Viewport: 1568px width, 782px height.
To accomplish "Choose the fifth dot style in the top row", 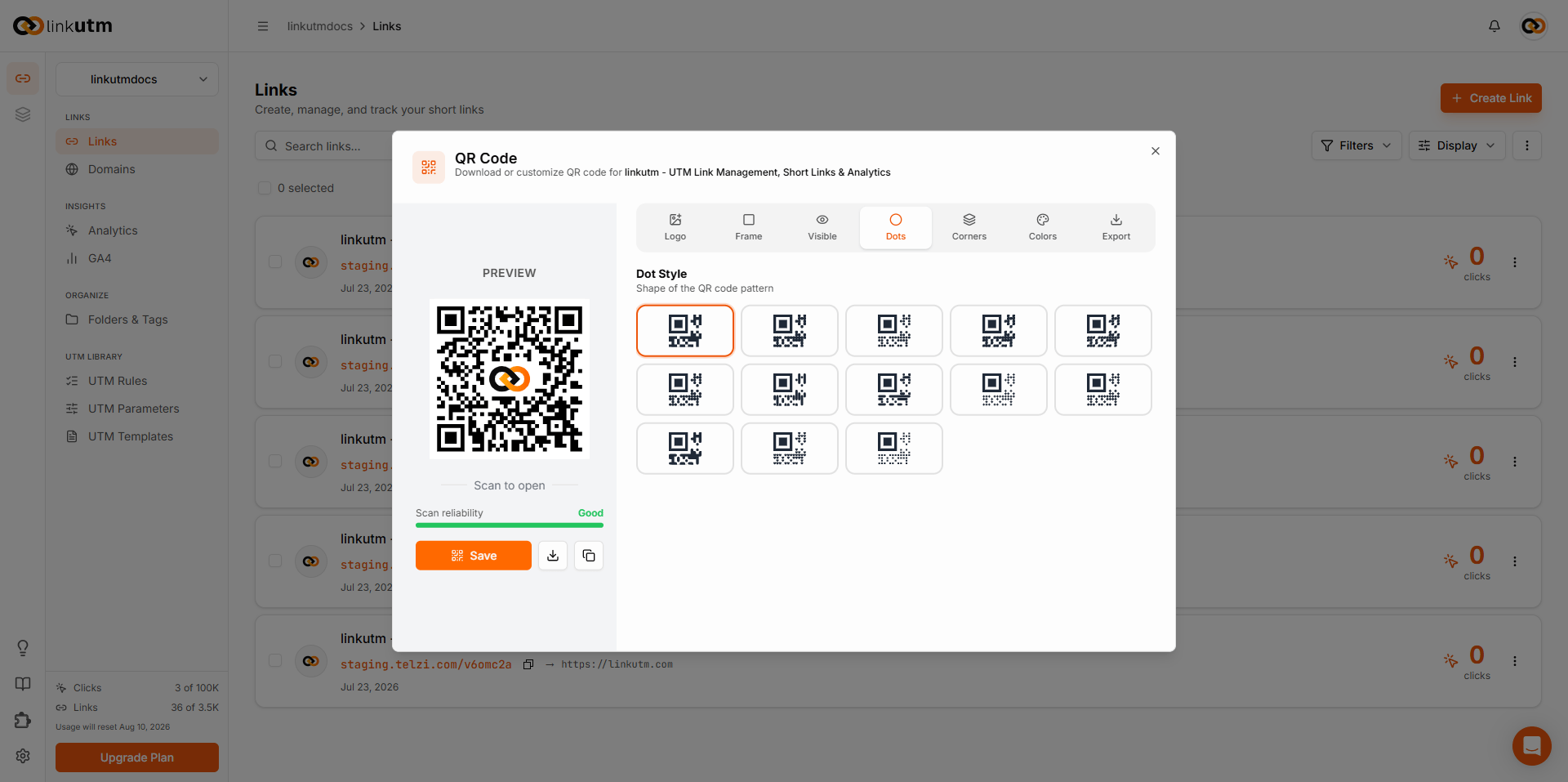I will [x=1102, y=331].
